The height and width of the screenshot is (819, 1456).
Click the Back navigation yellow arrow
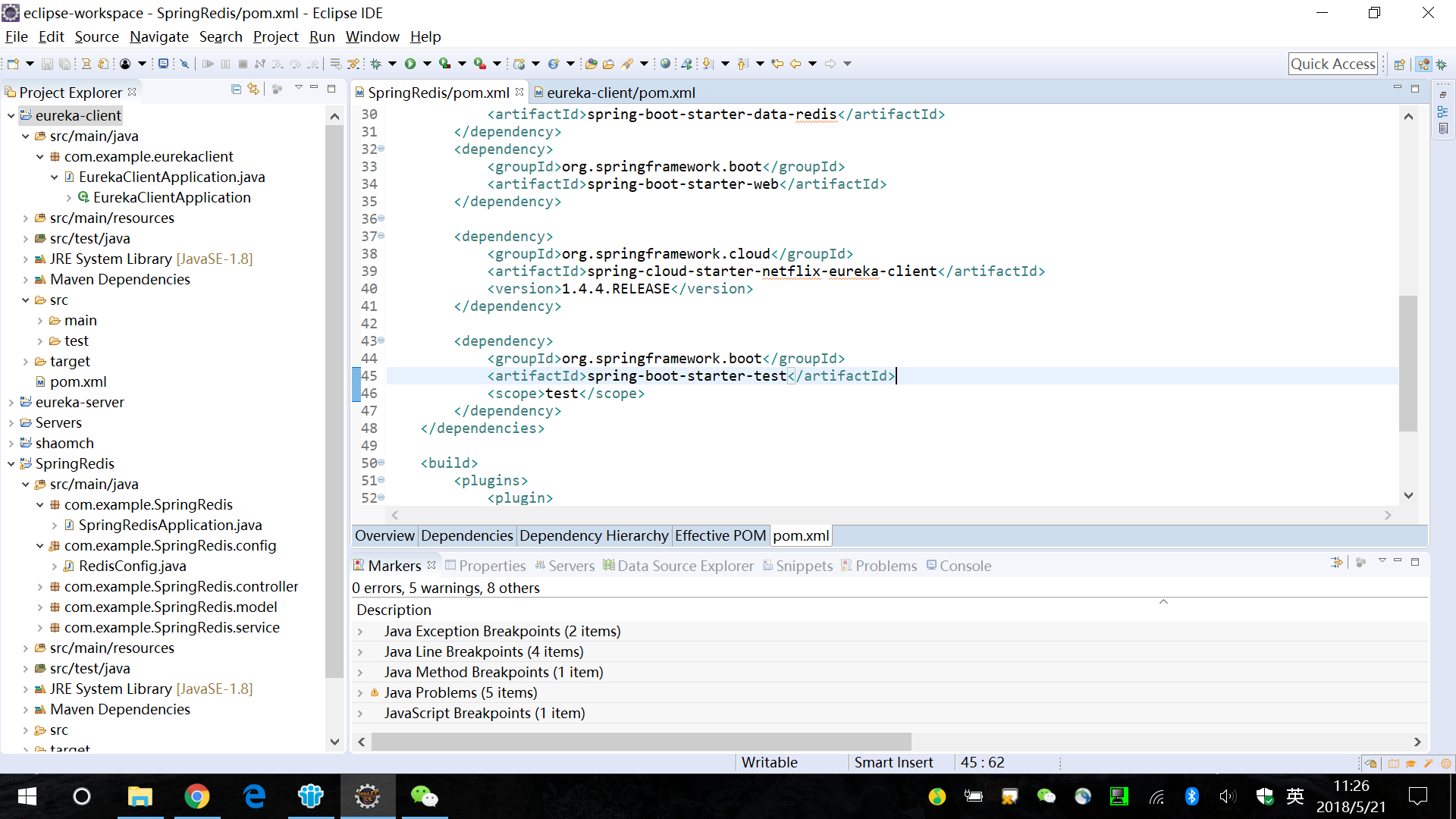click(x=795, y=64)
